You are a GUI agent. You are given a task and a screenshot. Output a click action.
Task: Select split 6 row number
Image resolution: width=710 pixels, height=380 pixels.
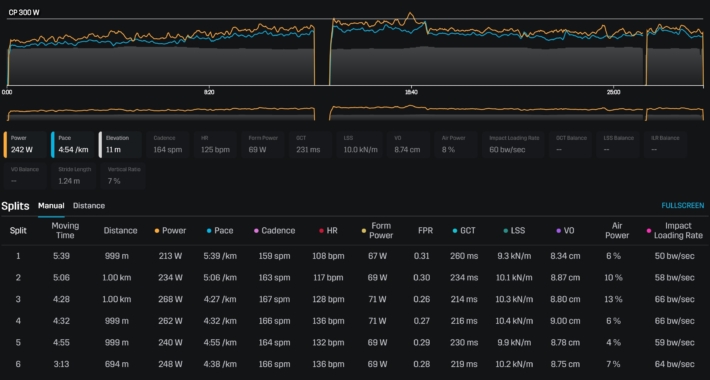click(x=18, y=364)
